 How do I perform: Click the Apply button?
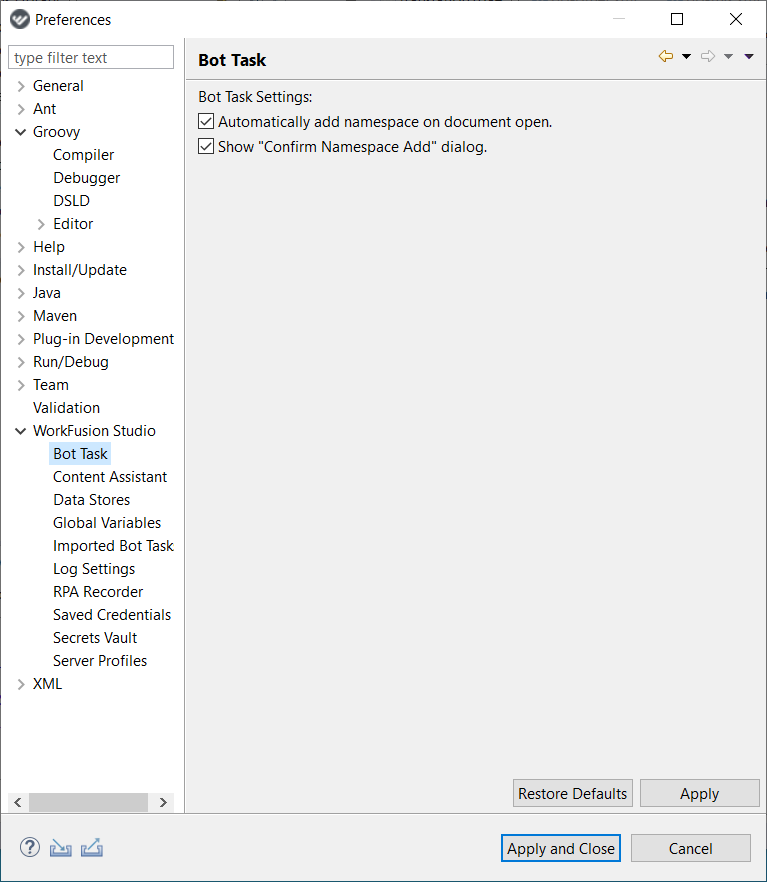[x=699, y=793]
